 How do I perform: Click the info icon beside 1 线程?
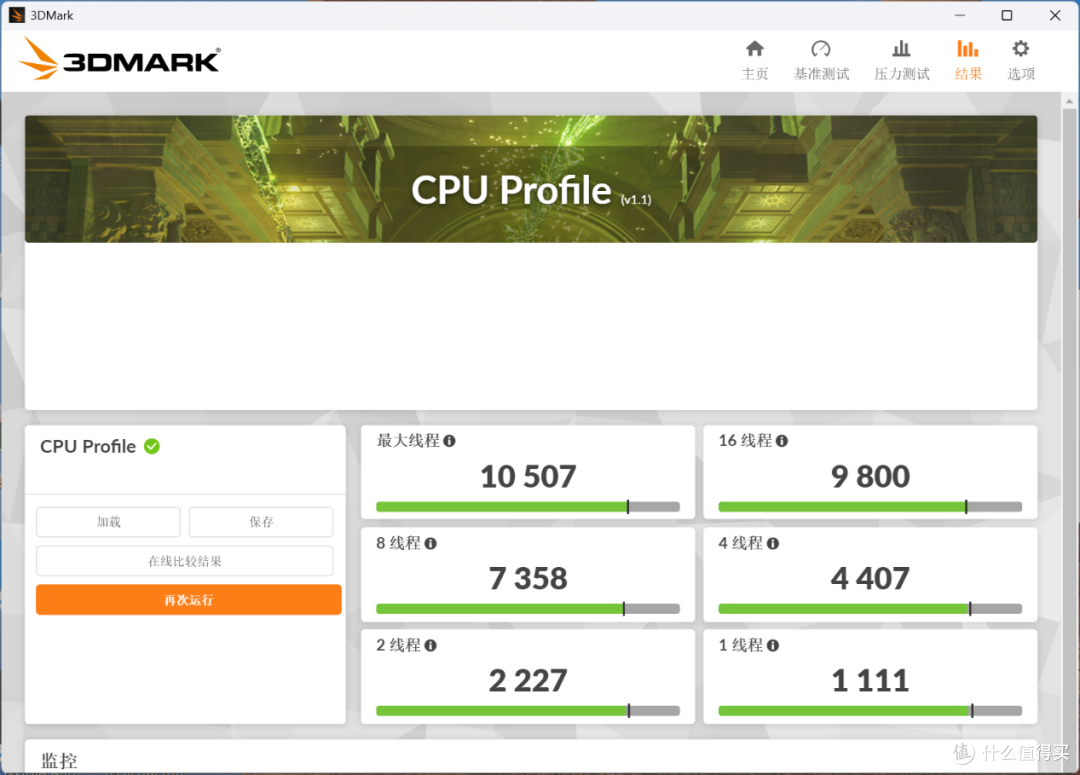[773, 645]
